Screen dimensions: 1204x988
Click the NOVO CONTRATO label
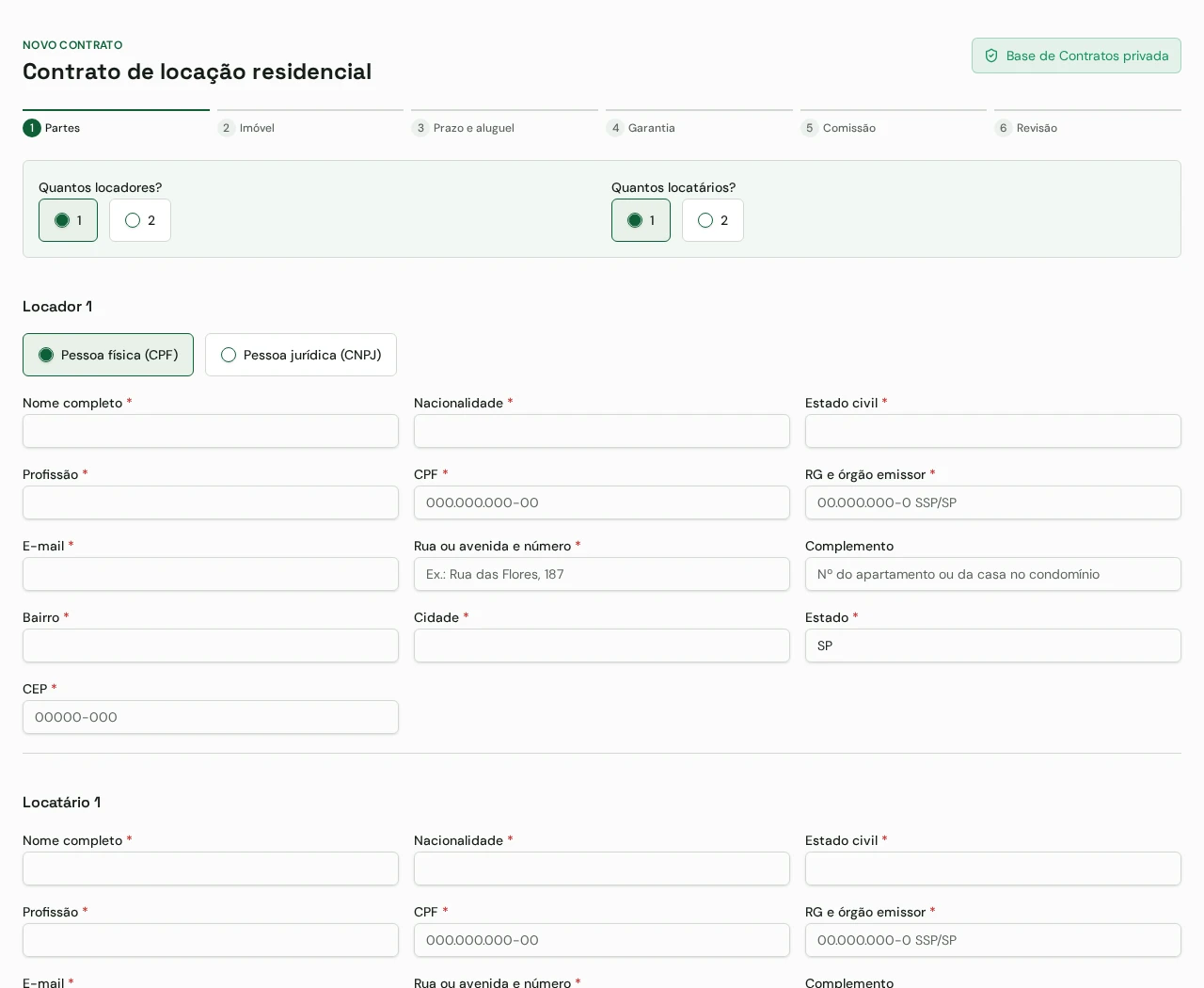point(72,45)
